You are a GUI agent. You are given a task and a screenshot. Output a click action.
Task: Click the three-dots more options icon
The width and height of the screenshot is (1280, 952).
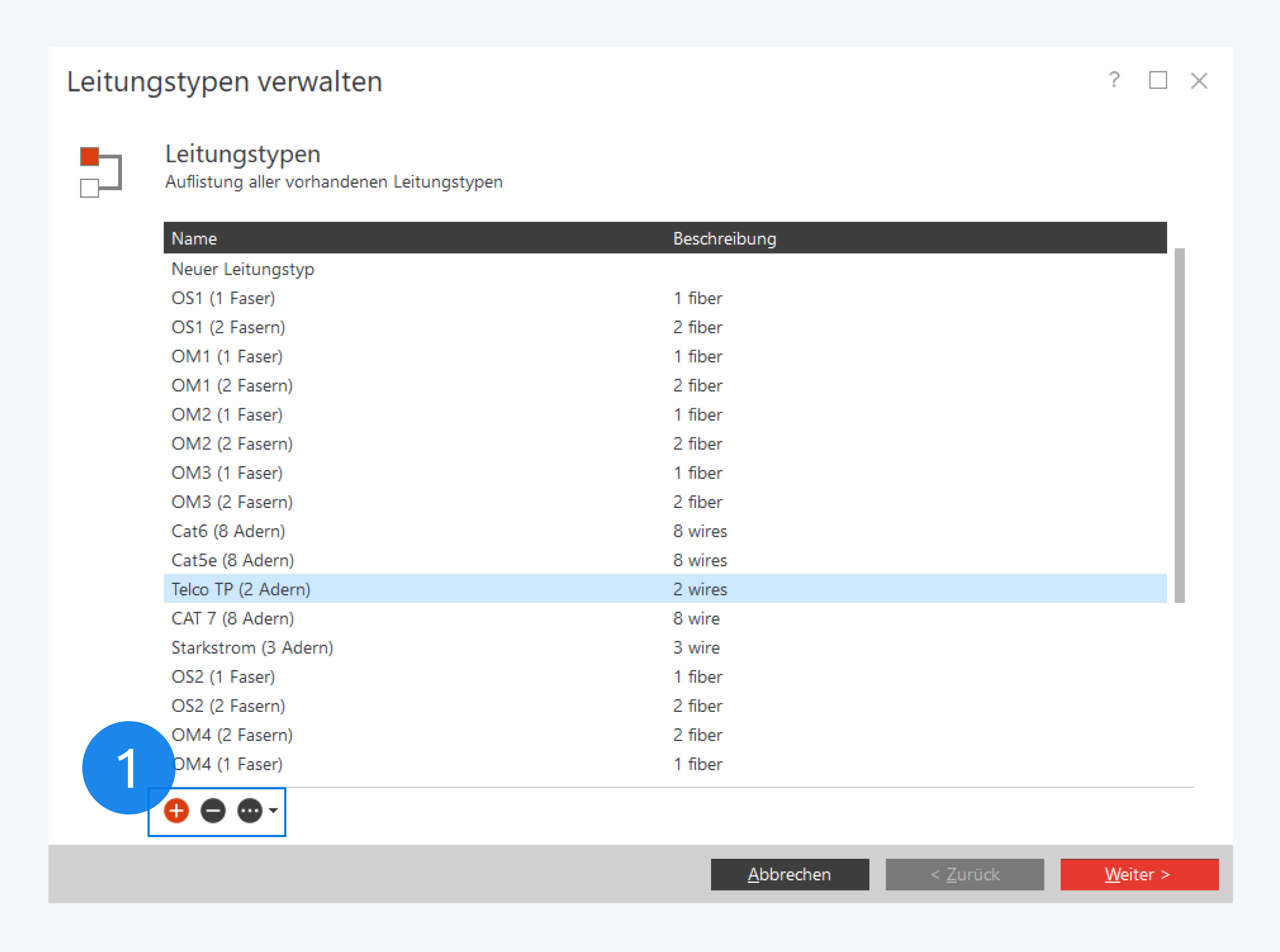pyautogui.click(x=249, y=811)
